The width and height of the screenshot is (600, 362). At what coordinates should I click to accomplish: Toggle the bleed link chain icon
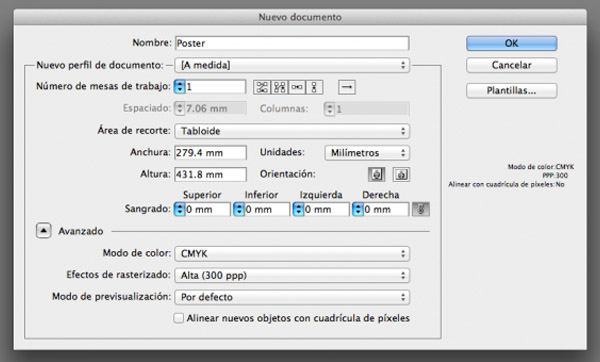click(421, 209)
